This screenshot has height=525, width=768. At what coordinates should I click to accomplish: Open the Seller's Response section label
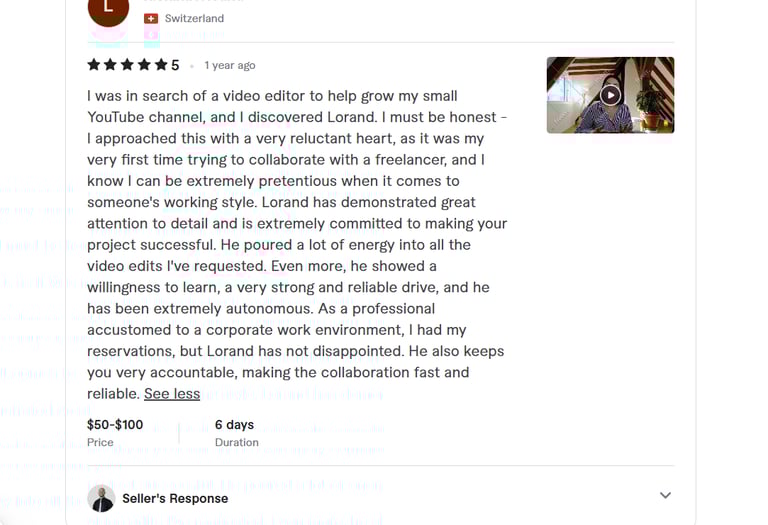[x=175, y=498]
